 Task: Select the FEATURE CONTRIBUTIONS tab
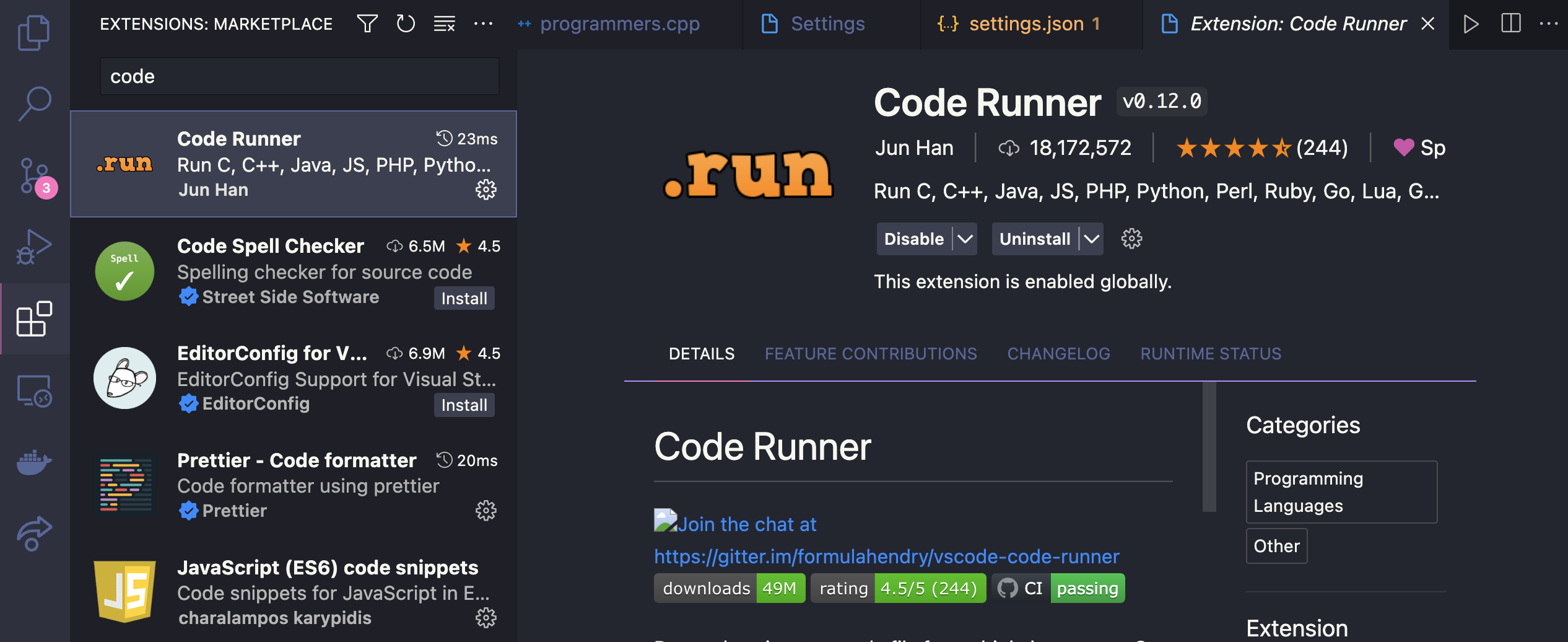pyautogui.click(x=871, y=354)
